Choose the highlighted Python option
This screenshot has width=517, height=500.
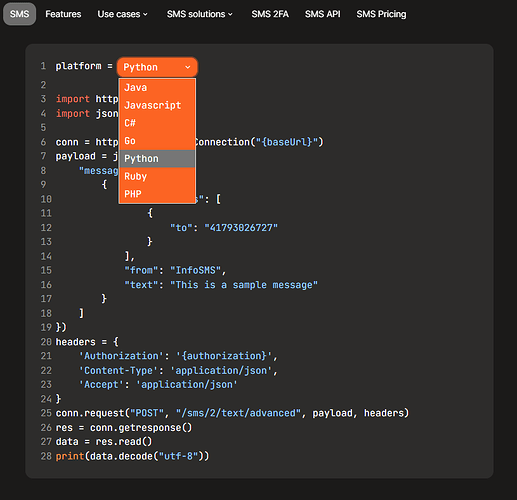[x=157, y=159]
